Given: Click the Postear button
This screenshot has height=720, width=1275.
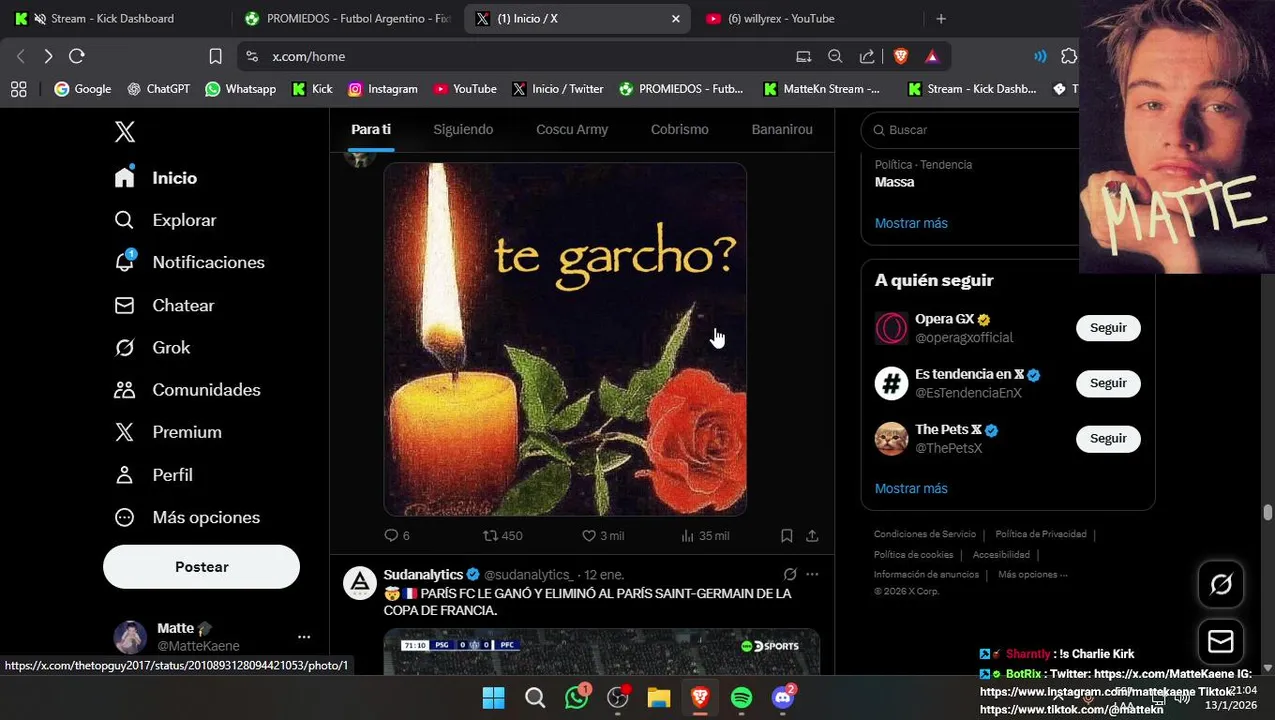Looking at the screenshot, I should [x=201, y=567].
